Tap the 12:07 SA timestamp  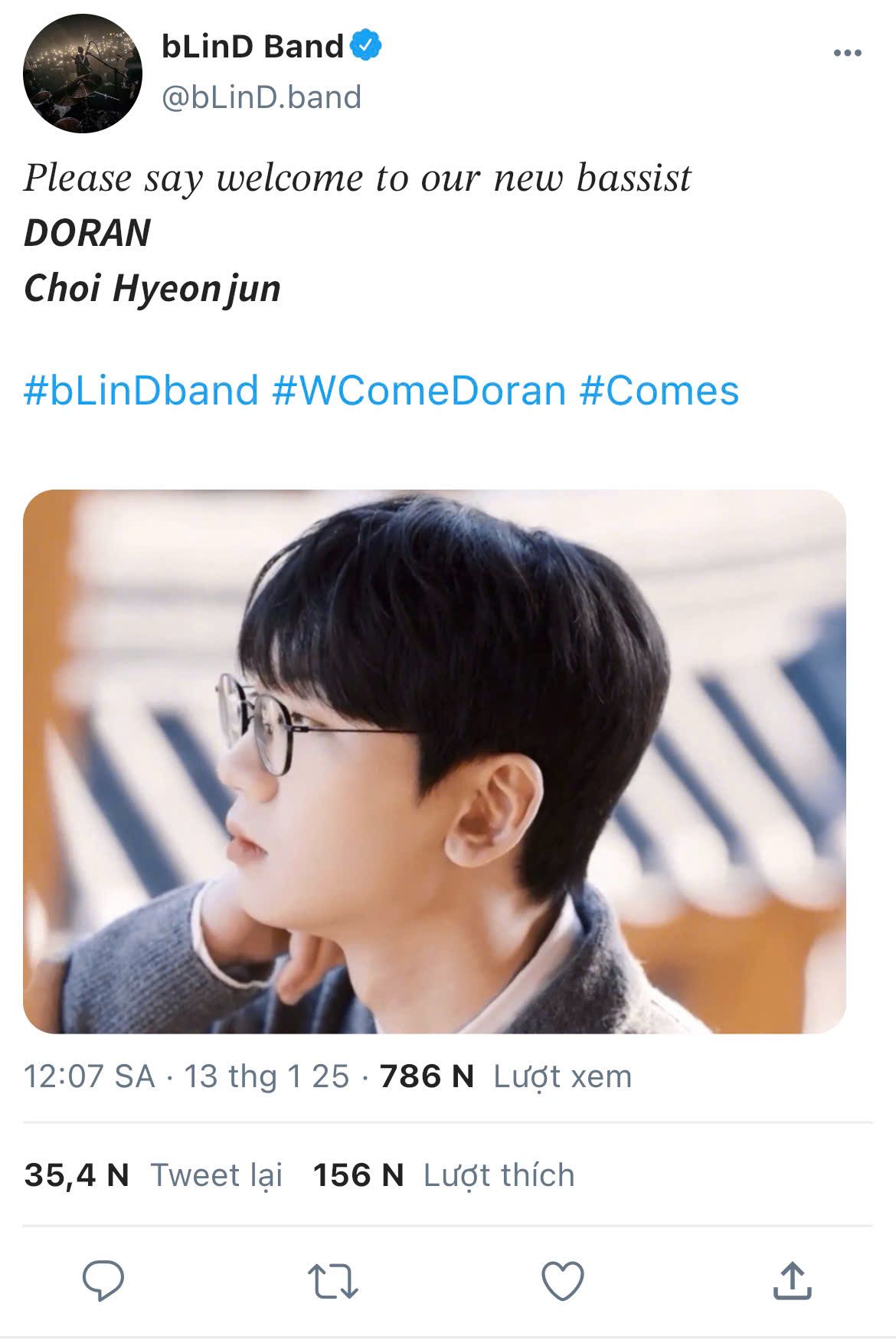point(89,1076)
